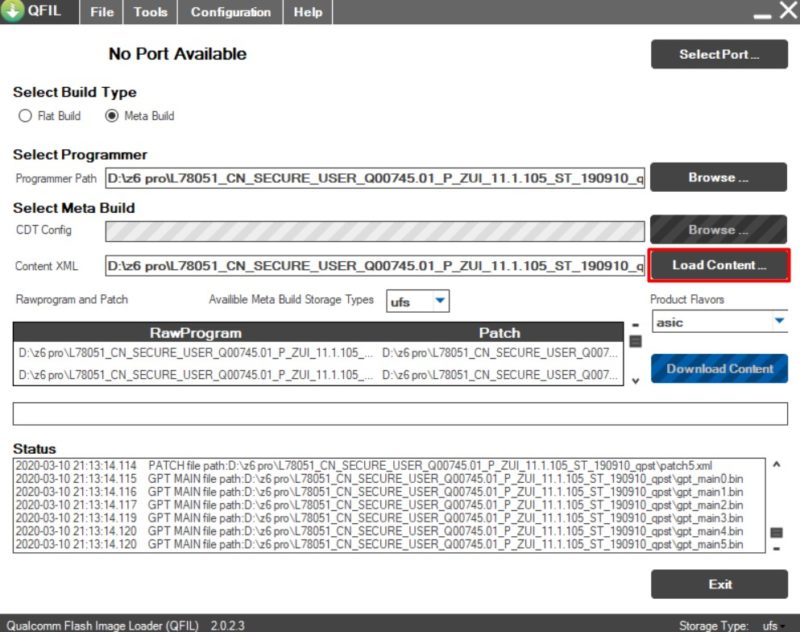The width and height of the screenshot is (800, 632).
Task: Open the ufs storage types dropdown
Action: [418, 301]
